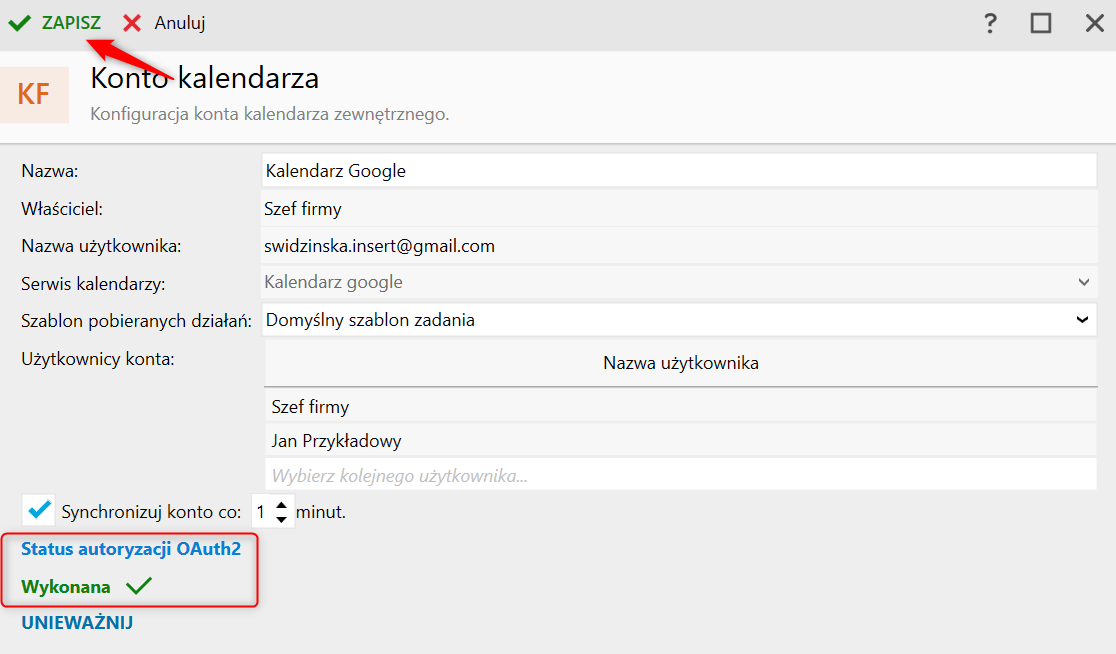Click the Nazwa text field
The width and height of the screenshot is (1116, 654).
[x=680, y=170]
